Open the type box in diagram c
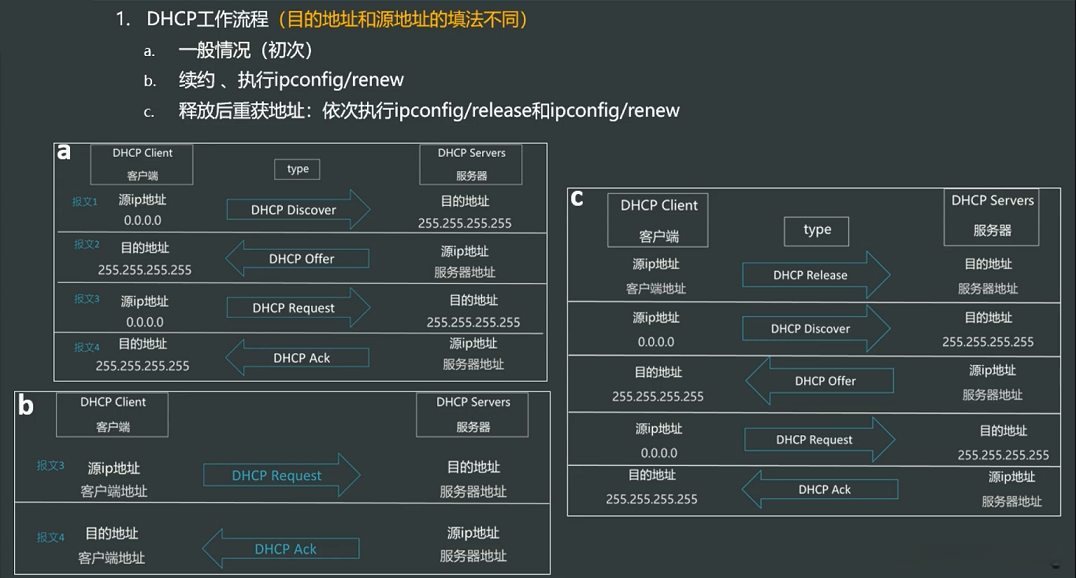Image resolution: width=1076 pixels, height=578 pixels. (816, 231)
